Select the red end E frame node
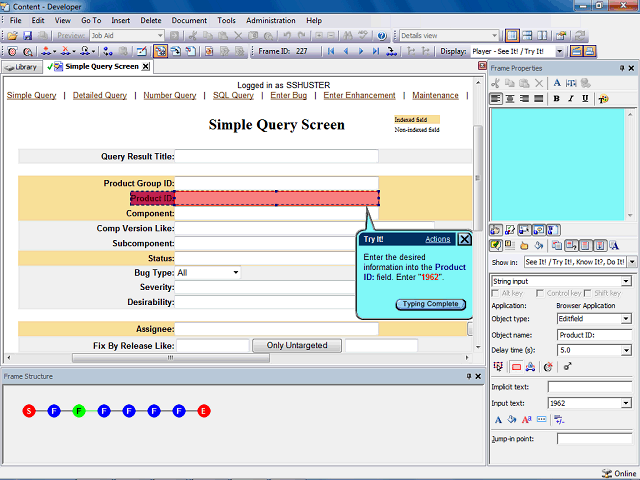Viewport: 640px width, 480px height. click(204, 411)
